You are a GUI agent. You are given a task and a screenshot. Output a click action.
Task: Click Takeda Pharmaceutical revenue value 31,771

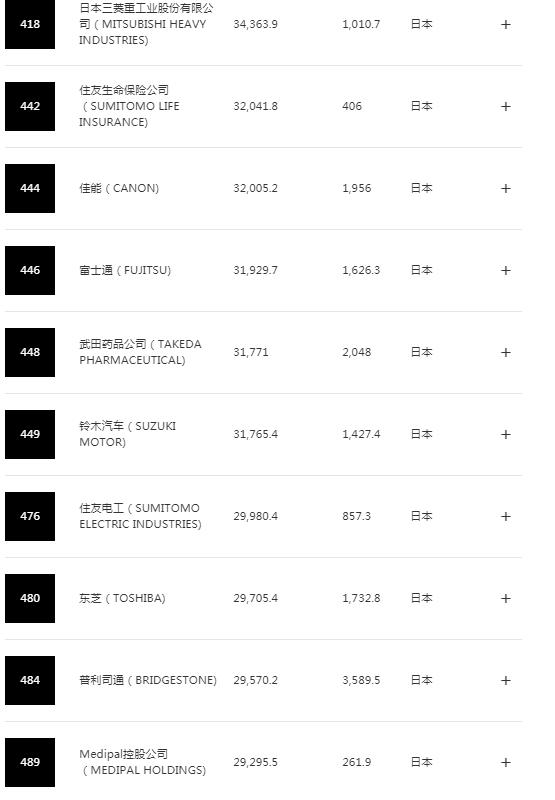pyautogui.click(x=251, y=352)
